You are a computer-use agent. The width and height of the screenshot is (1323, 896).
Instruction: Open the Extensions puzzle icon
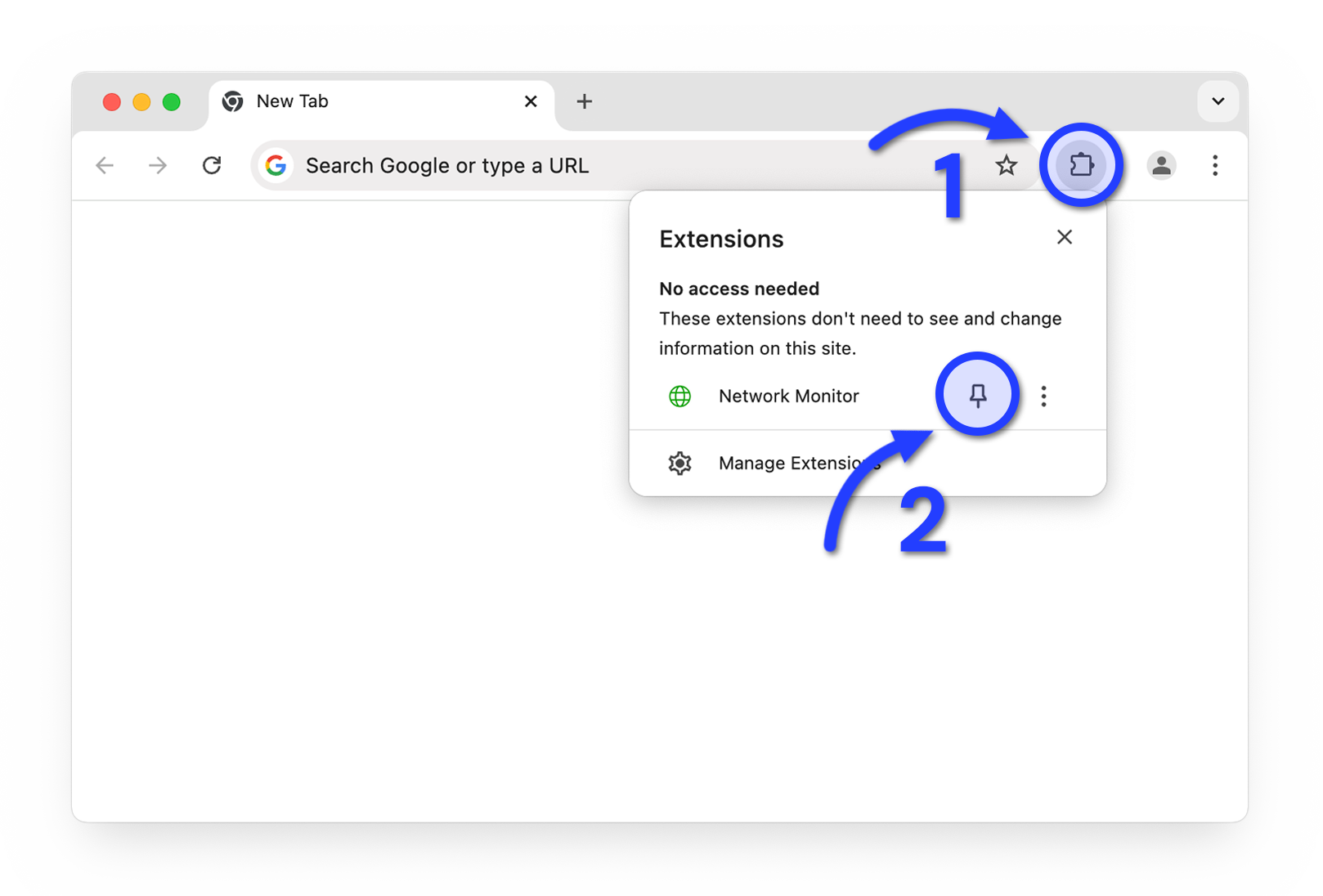[x=1081, y=165]
